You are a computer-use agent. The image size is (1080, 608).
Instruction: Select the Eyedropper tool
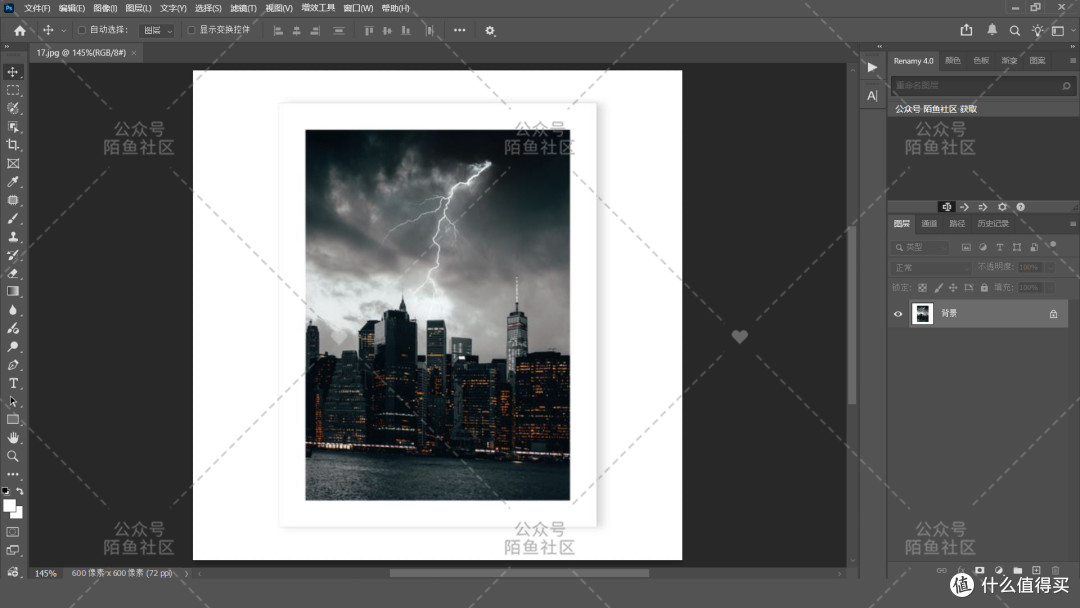click(13, 182)
